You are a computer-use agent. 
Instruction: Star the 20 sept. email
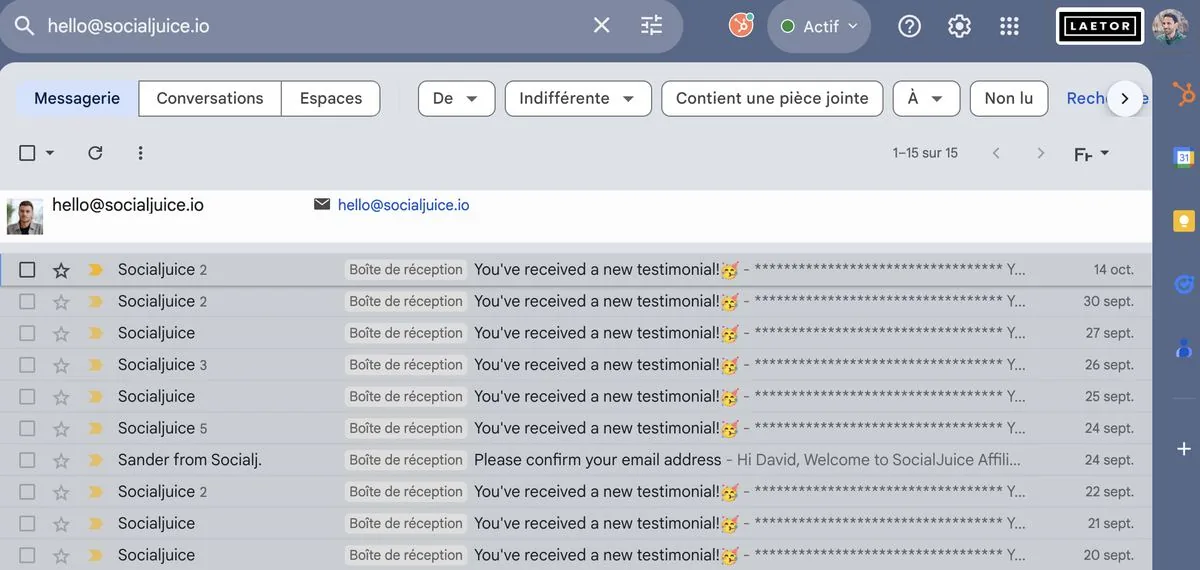pos(61,555)
